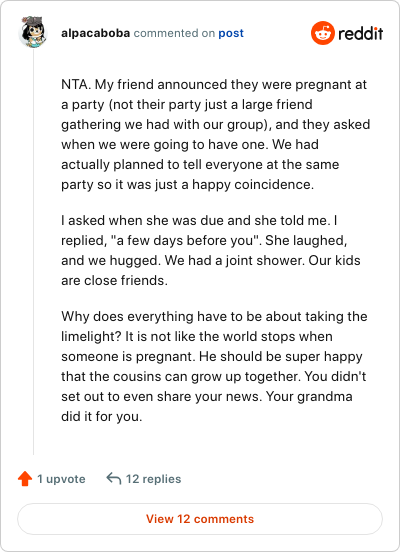Click paragraph beginning 'I asked when she'
Viewport: 400px width, 552px height.
pyautogui.click(x=211, y=250)
